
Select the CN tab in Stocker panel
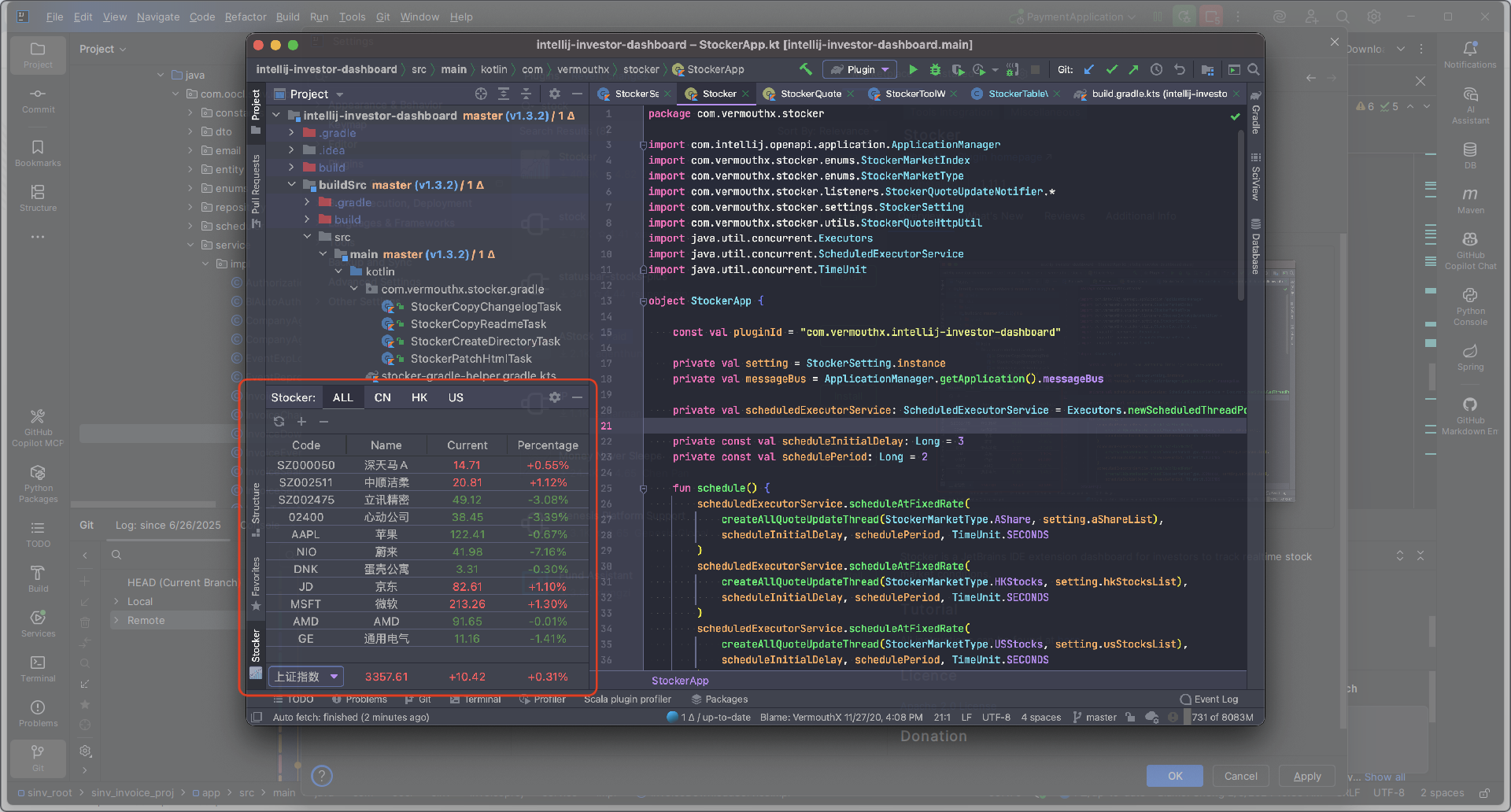coord(382,397)
